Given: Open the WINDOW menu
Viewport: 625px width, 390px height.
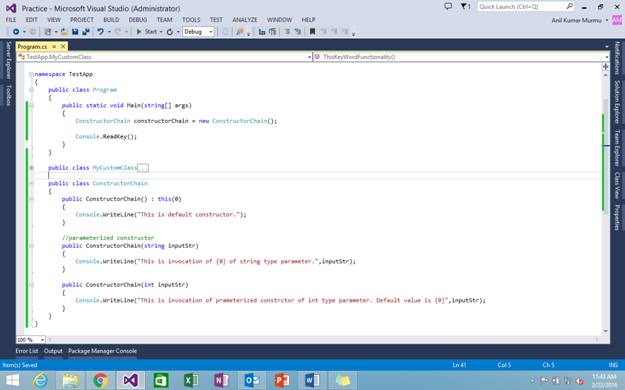Looking at the screenshot, I should (279, 20).
